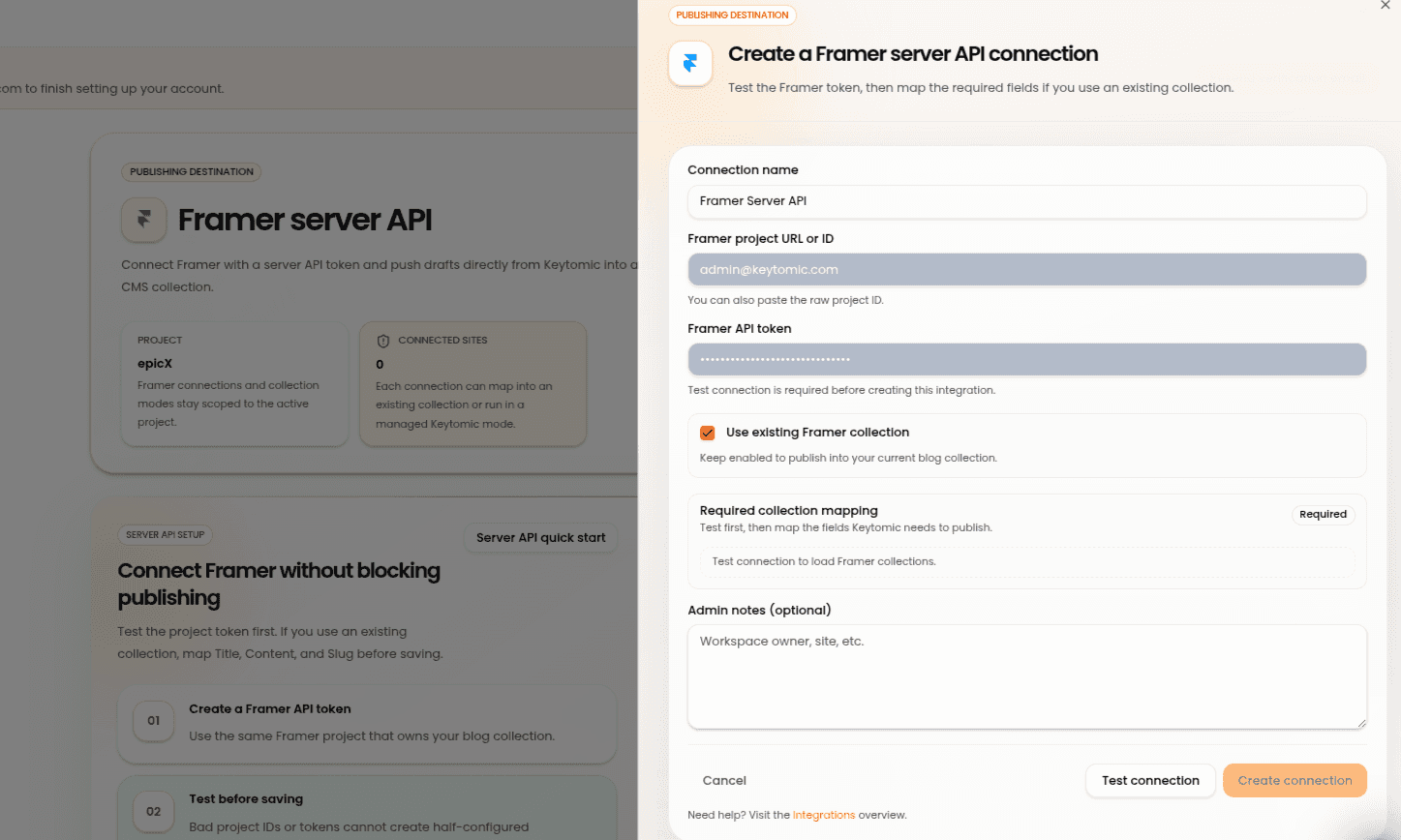Click the Publishing Destination badge in the dialog
1401x840 pixels.
(x=732, y=15)
